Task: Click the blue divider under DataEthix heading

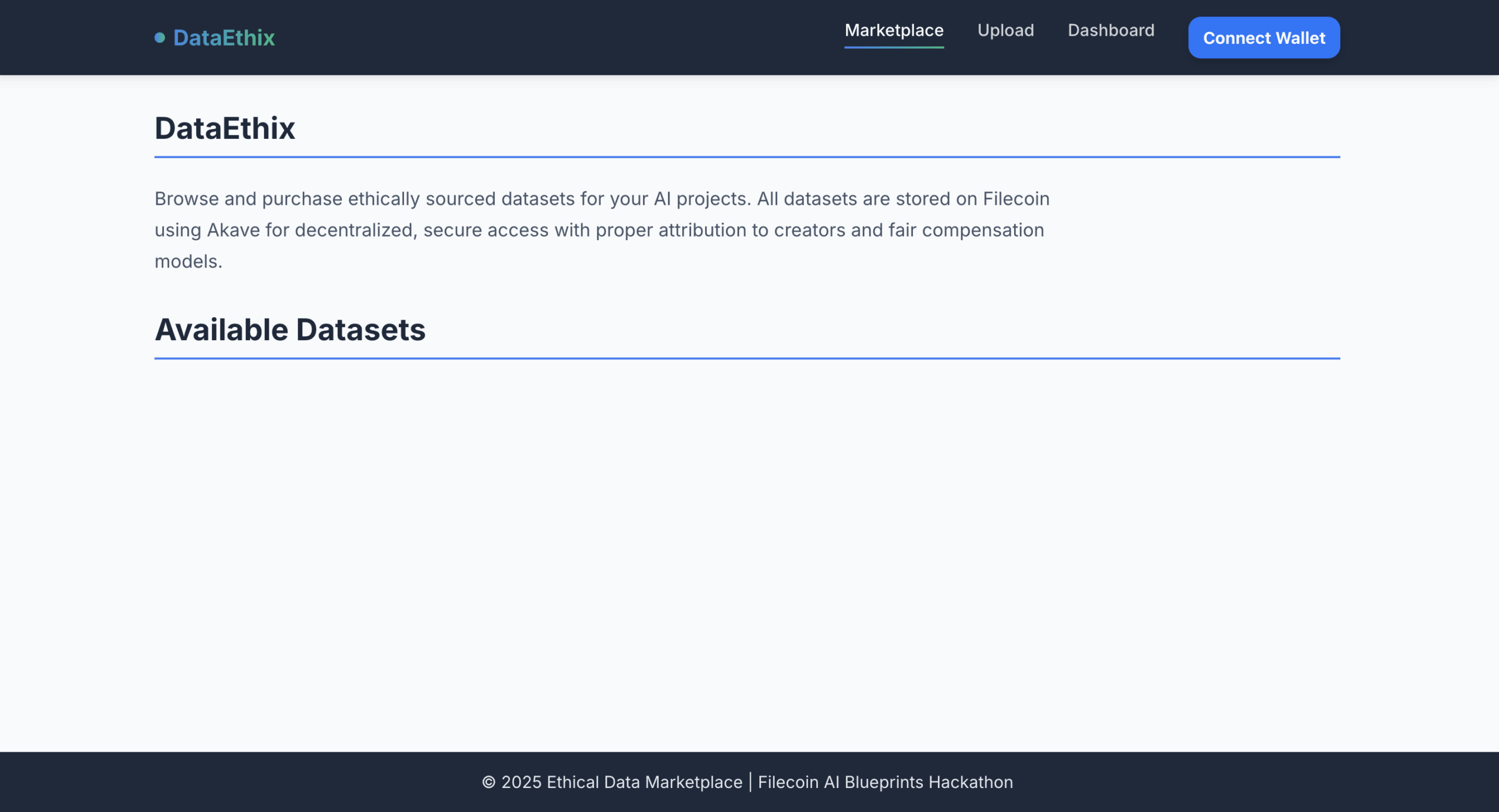Action: click(747, 157)
